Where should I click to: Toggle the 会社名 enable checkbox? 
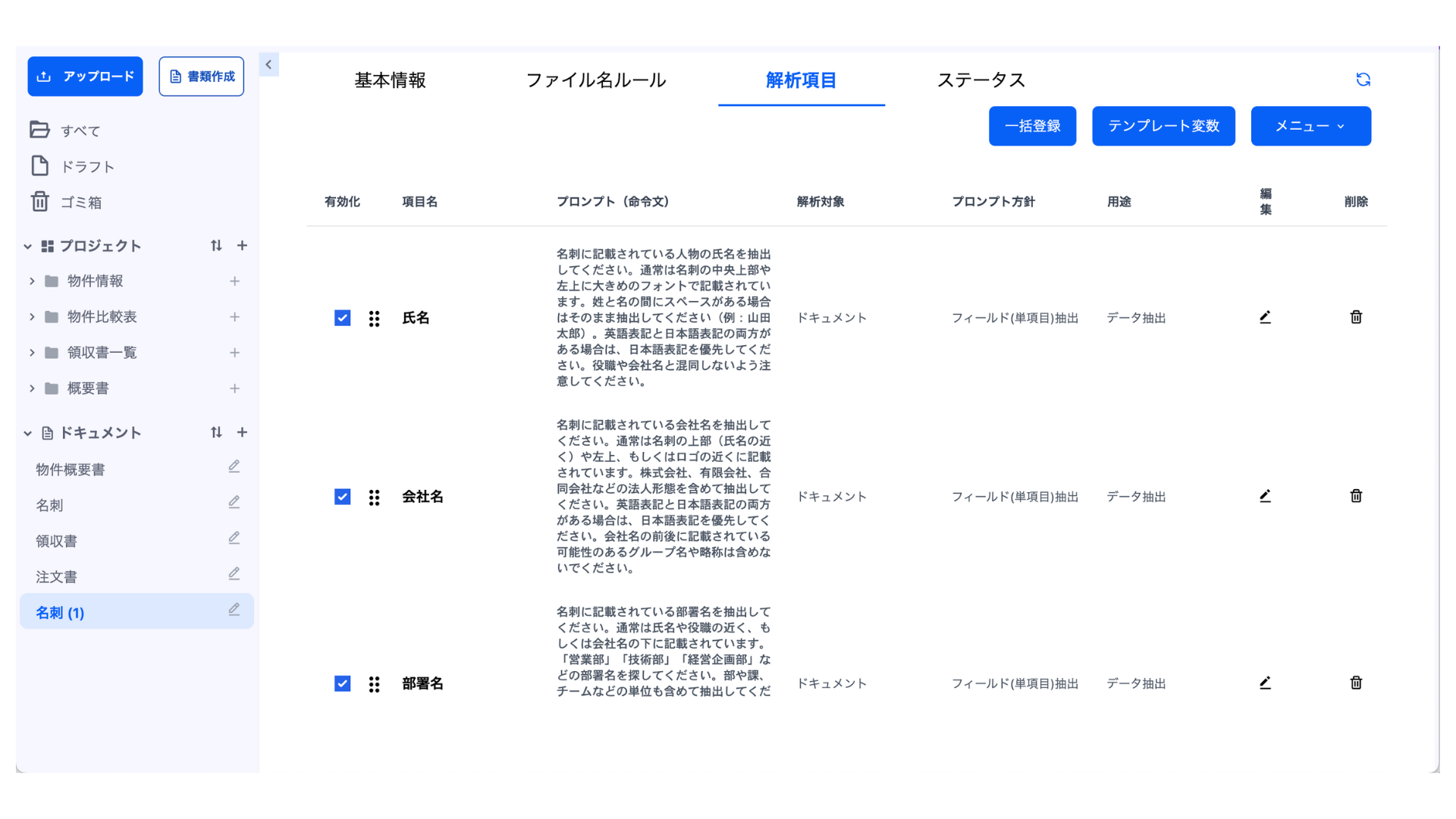coord(342,497)
